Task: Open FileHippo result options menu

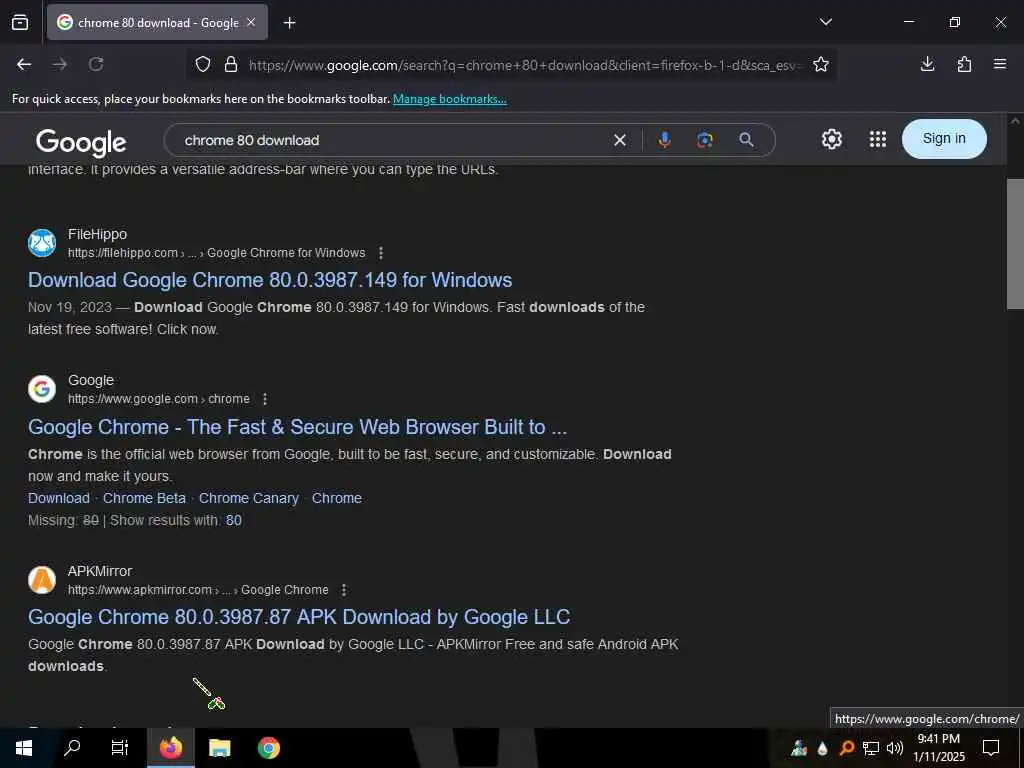Action: [x=381, y=253]
